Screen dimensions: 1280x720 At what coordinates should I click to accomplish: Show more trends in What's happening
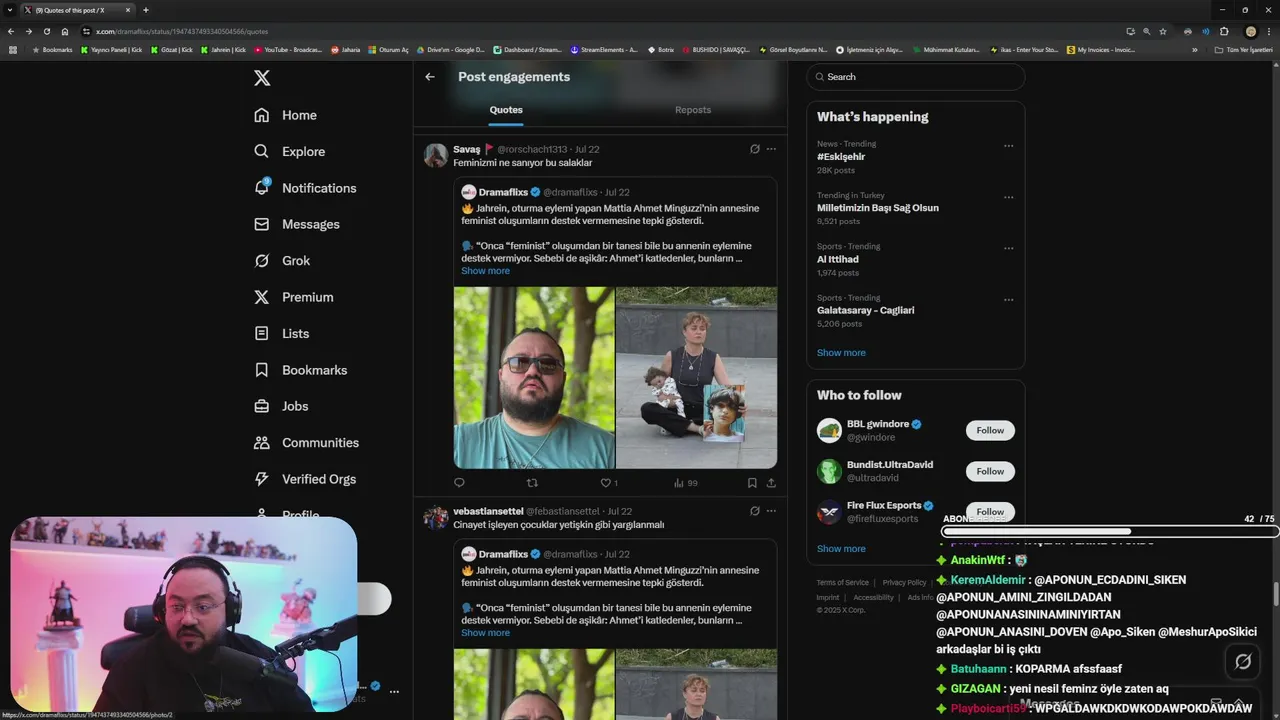coord(841,353)
